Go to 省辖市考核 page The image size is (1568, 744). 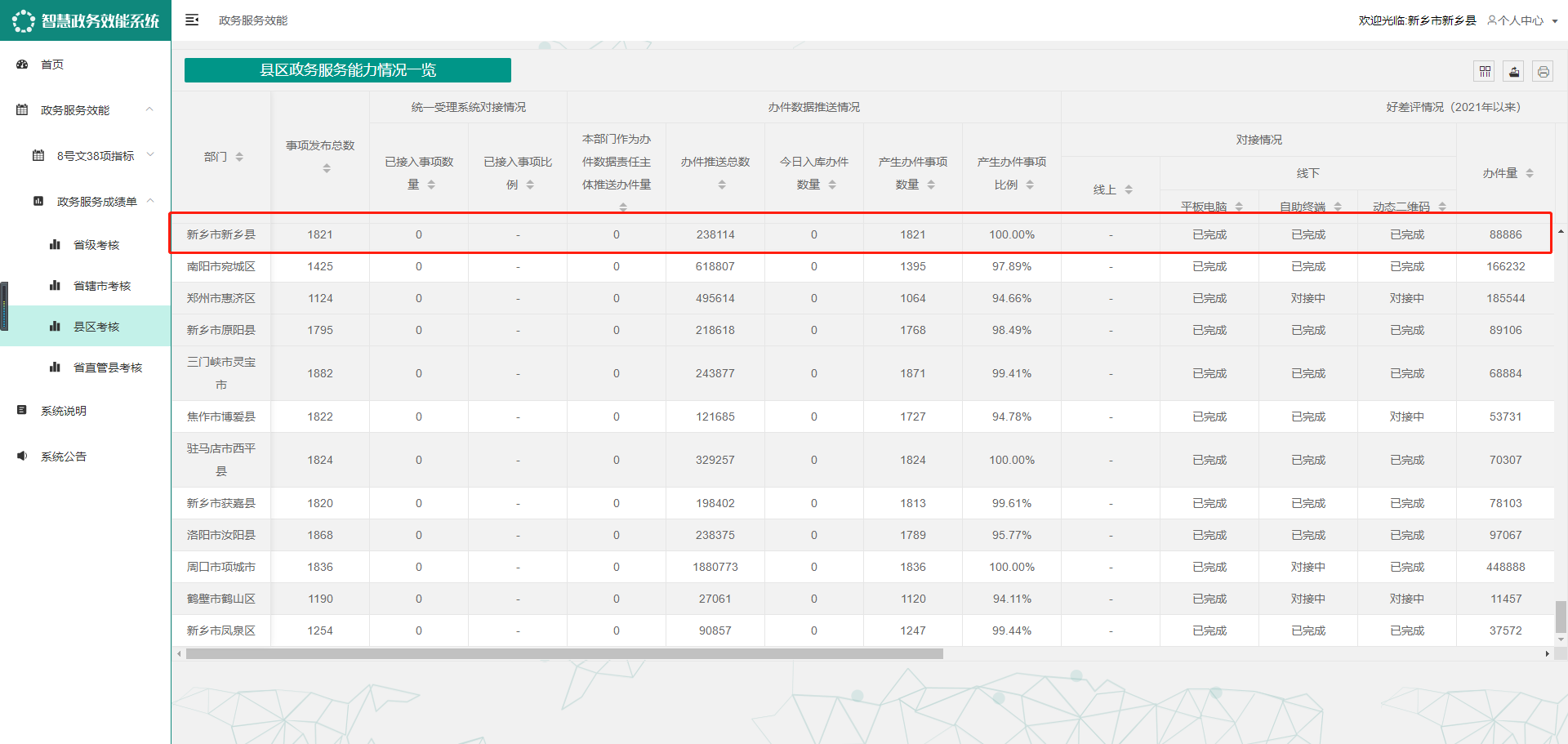(101, 286)
